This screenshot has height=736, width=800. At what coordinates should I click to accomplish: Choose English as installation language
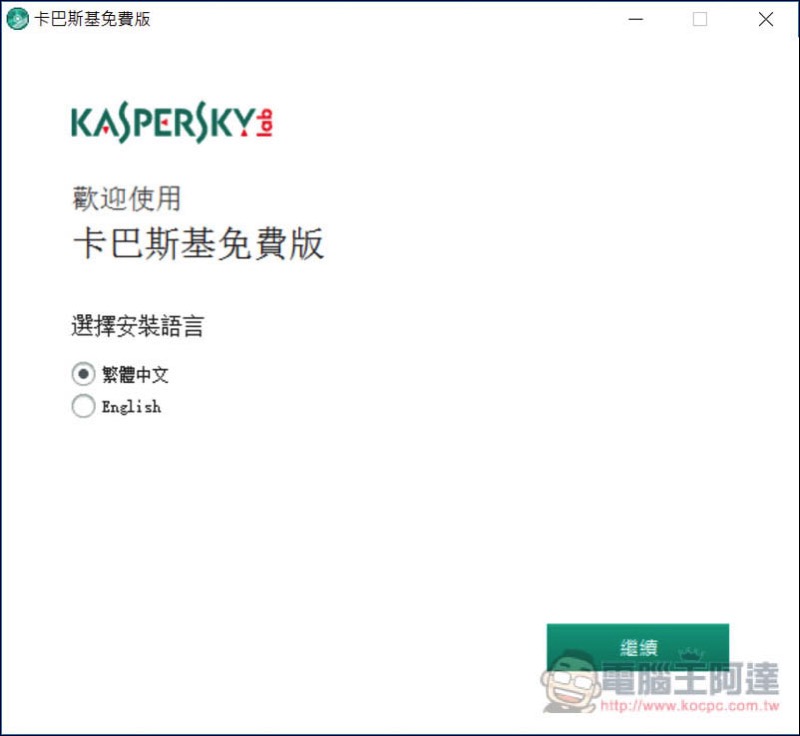[x=83, y=406]
